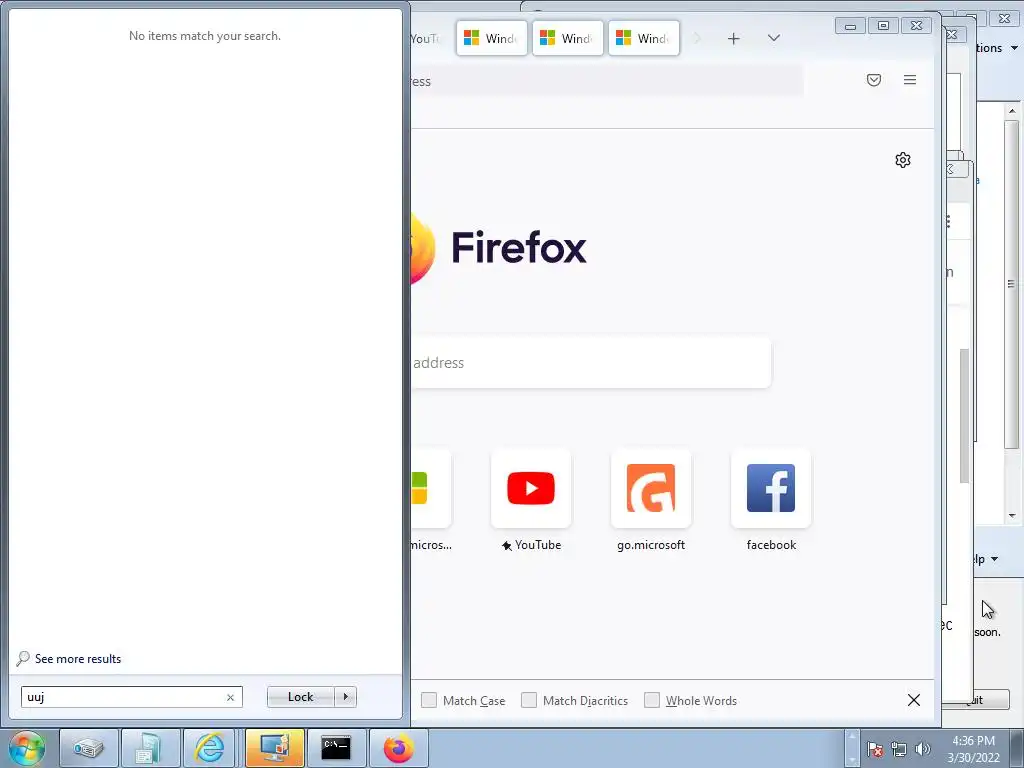Switch to the remote desktop monitor taskbar app

tap(274, 748)
